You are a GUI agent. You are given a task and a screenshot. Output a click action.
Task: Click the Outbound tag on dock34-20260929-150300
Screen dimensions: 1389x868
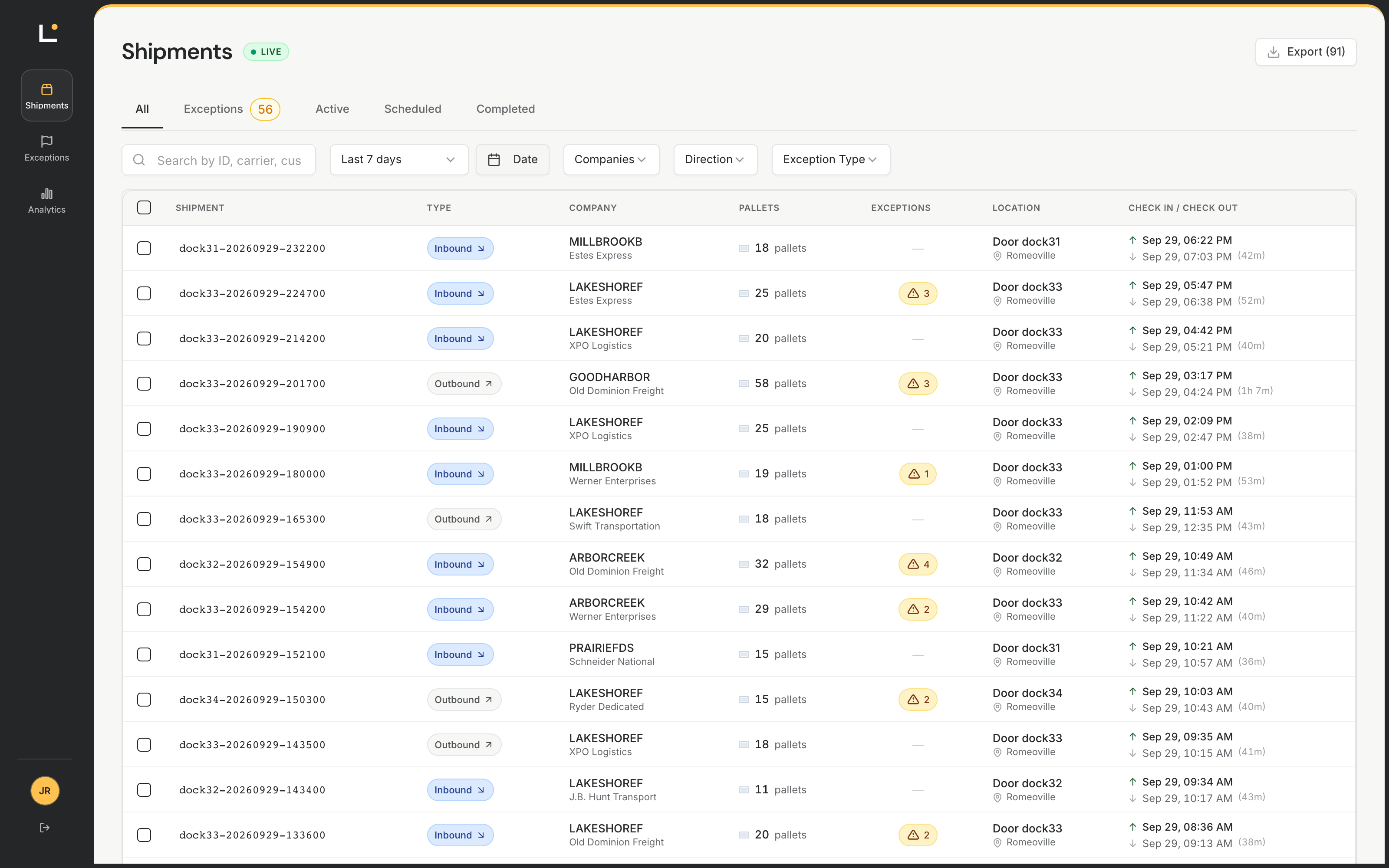coord(464,699)
